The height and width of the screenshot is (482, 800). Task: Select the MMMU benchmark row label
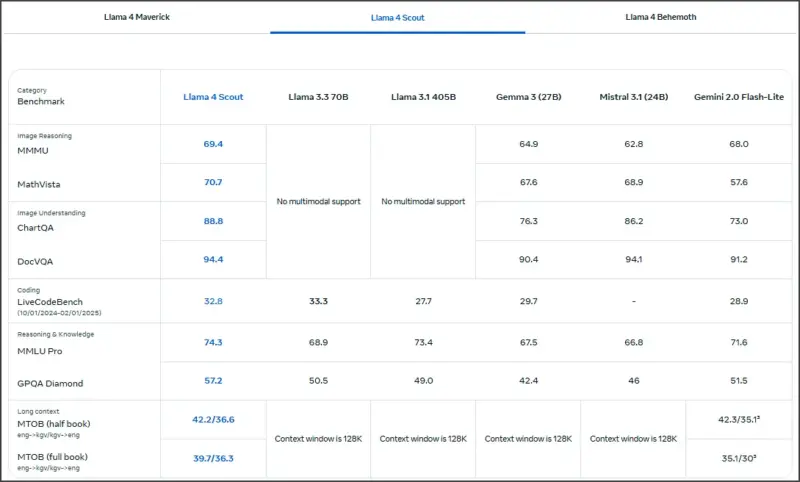tap(33, 150)
